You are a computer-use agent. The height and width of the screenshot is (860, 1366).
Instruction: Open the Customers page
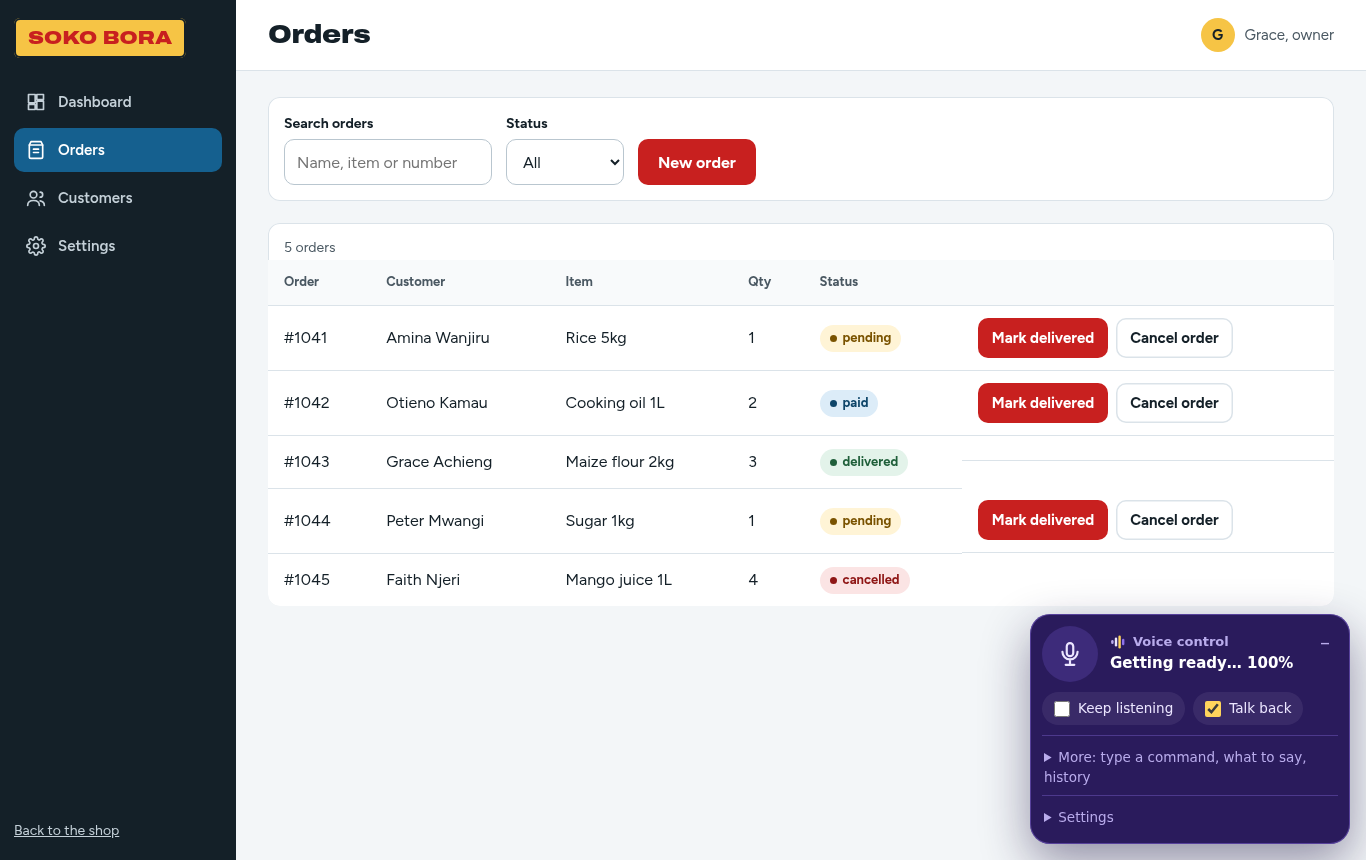point(118,198)
